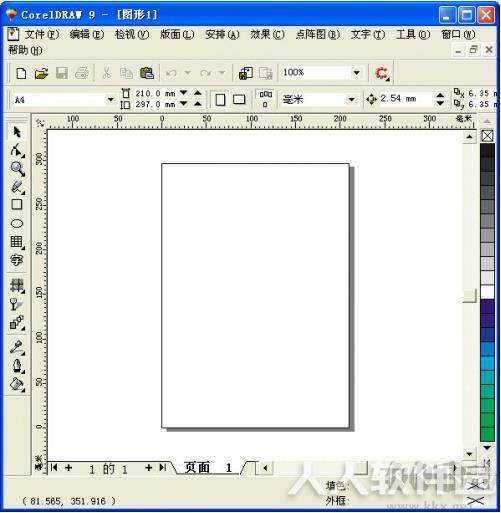Select the Fill bucket tool
The height and width of the screenshot is (513, 501).
(x=17, y=384)
